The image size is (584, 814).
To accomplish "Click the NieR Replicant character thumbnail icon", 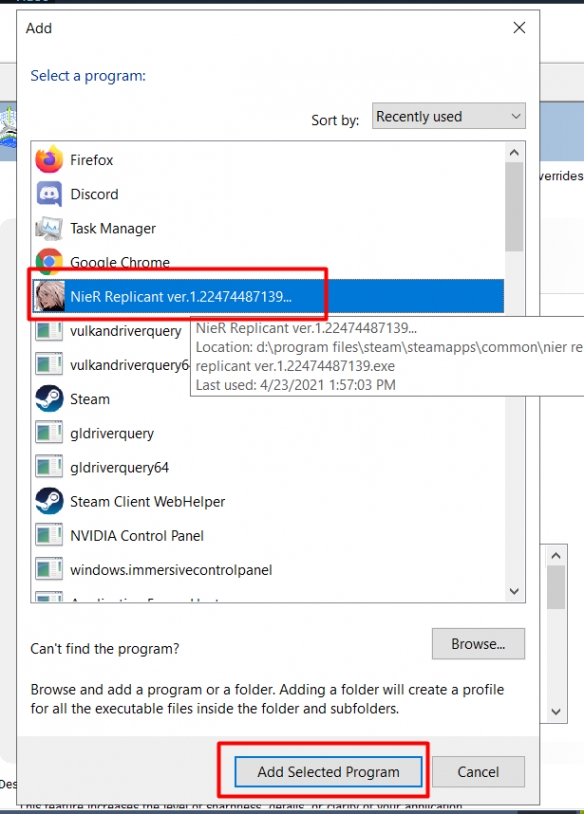I will click(49, 296).
